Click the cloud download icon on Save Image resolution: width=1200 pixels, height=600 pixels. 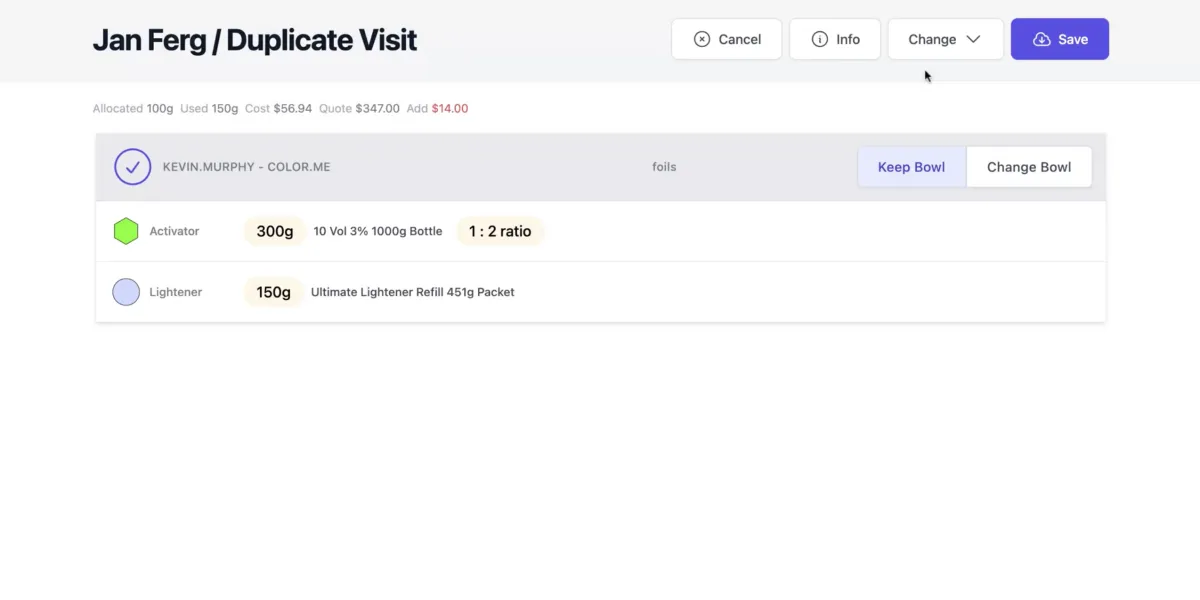click(1041, 39)
